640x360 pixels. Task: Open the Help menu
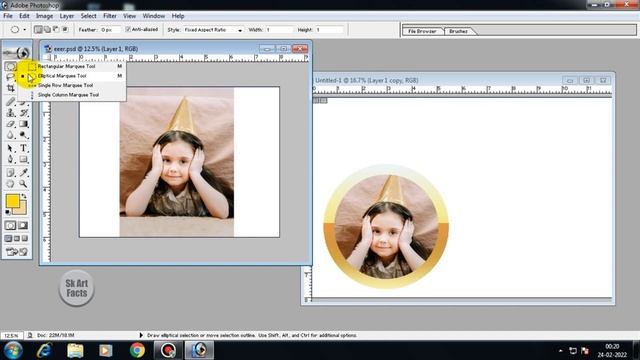[x=178, y=16]
